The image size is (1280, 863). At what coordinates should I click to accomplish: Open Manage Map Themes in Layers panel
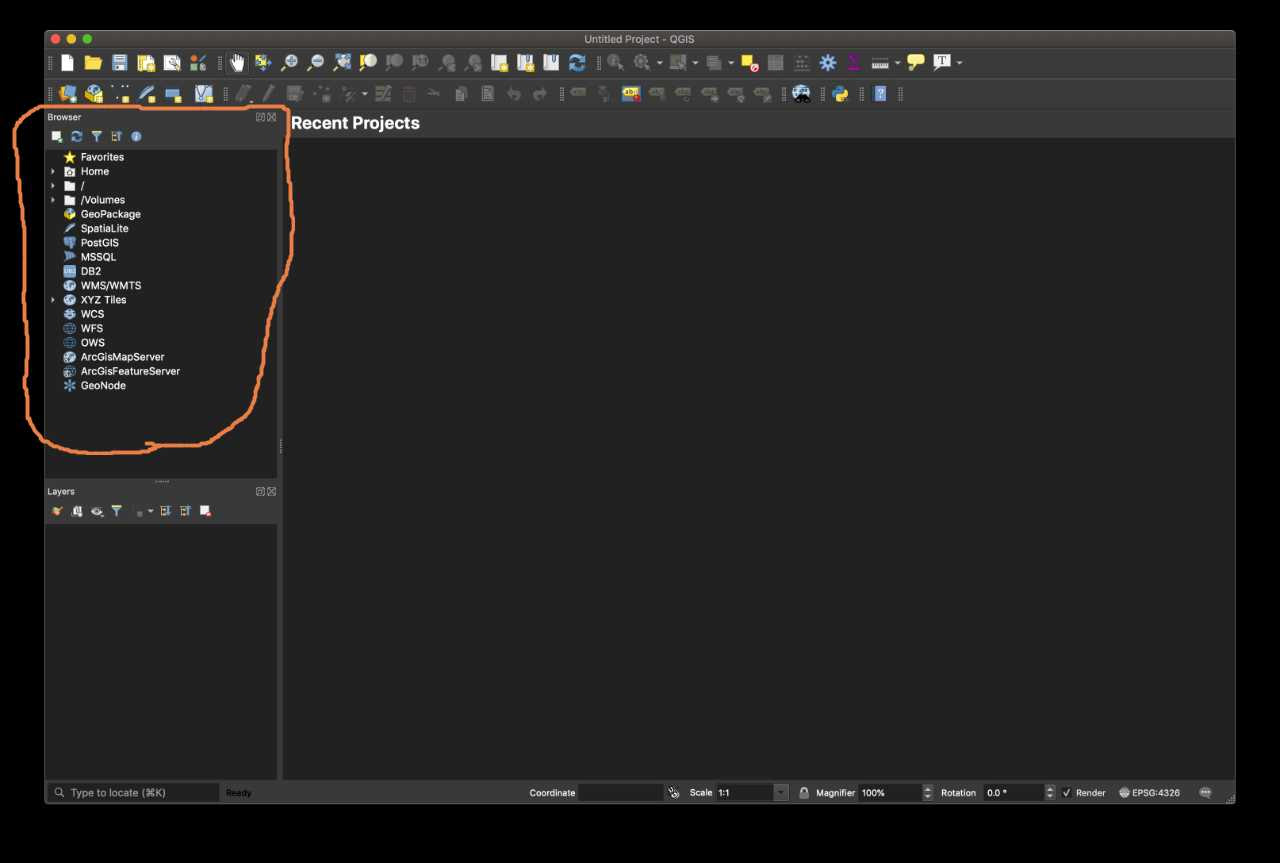coord(97,511)
